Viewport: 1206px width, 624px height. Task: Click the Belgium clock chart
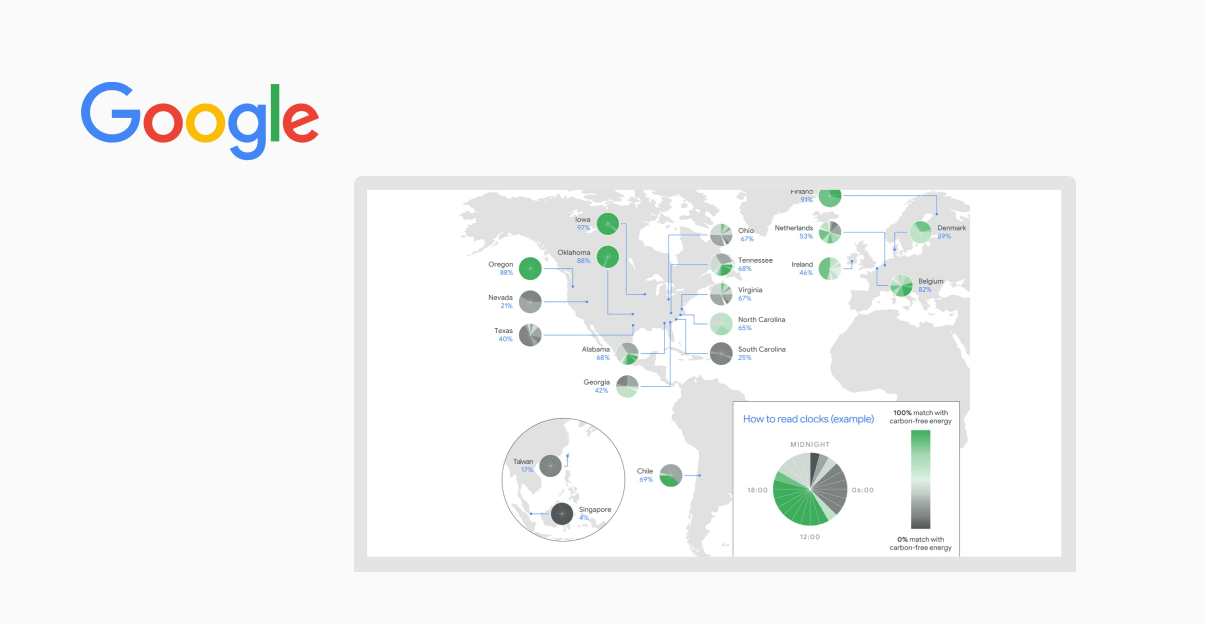(902, 286)
